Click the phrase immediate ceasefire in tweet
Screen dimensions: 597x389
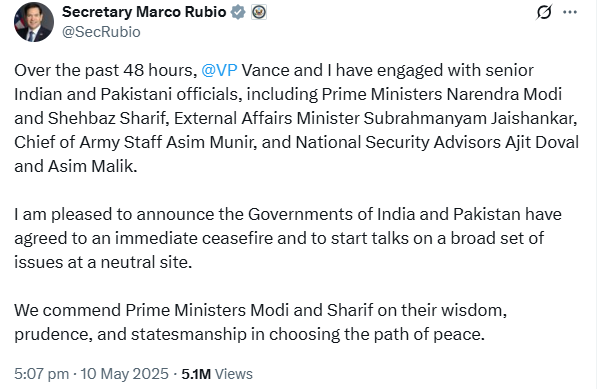[194, 238]
